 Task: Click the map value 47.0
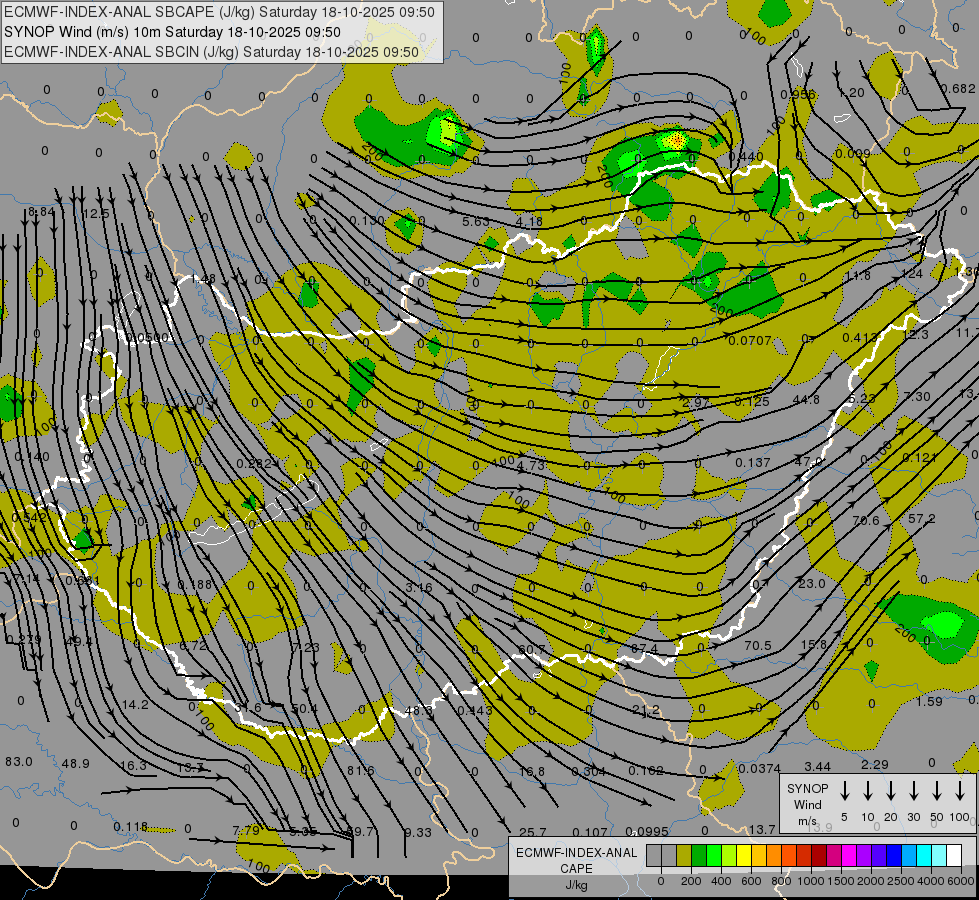click(809, 462)
